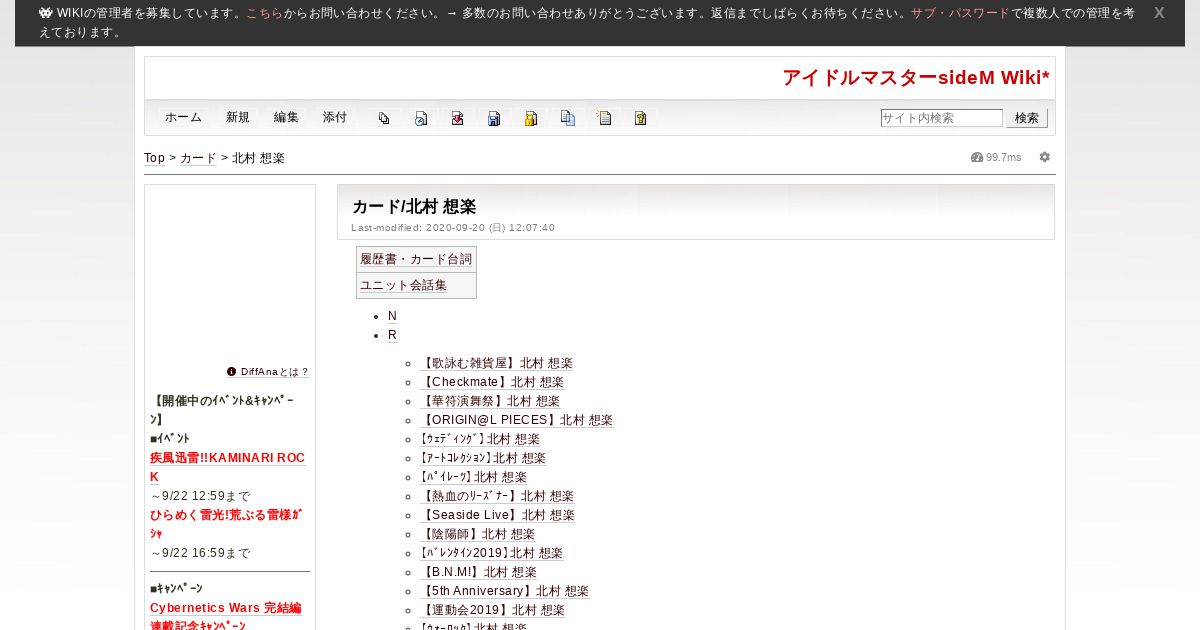The image size is (1200, 630).
Task: Click the こちら contact link in the banner
Action: tap(264, 13)
